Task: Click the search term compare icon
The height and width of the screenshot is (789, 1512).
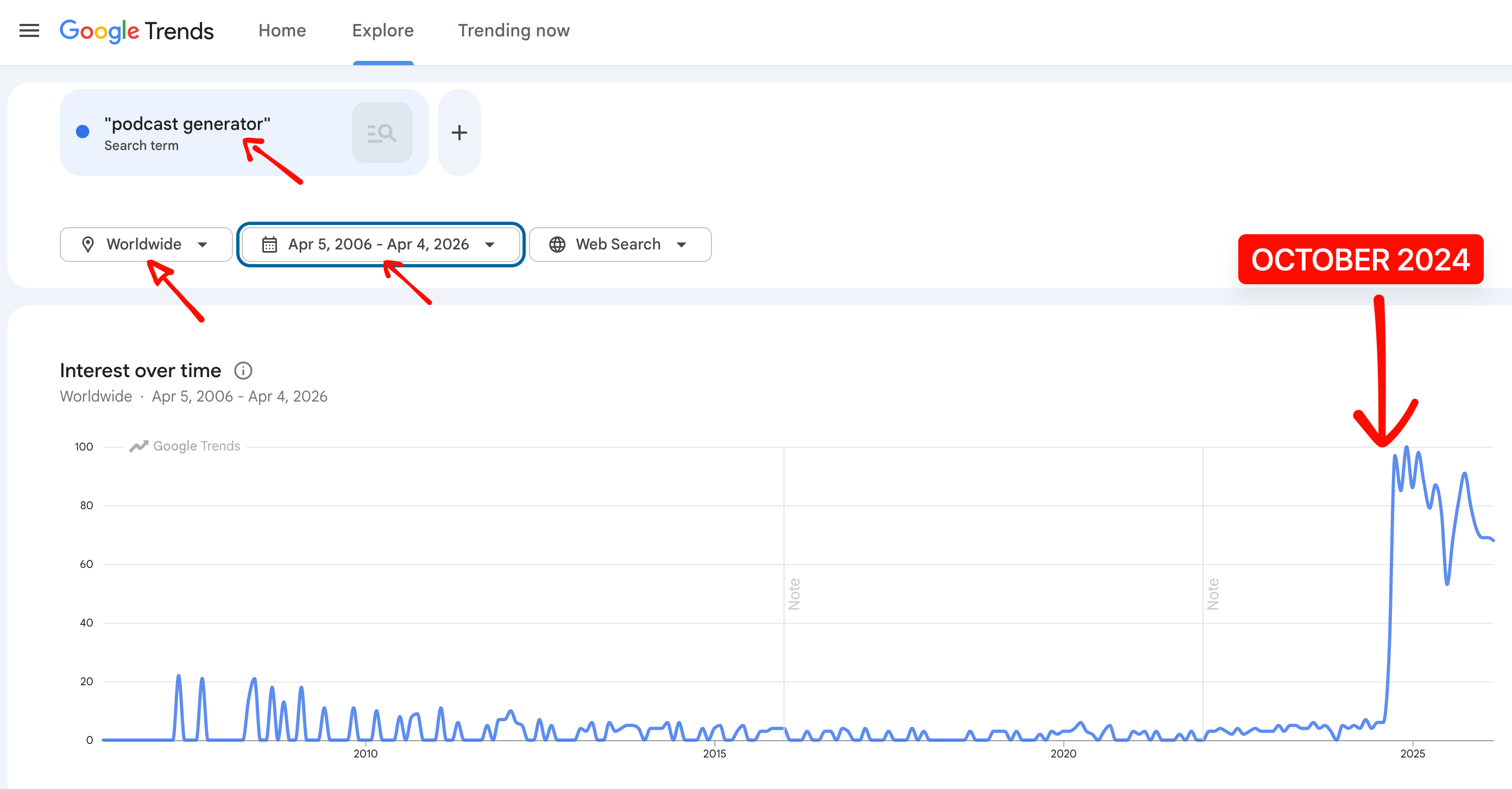Action: pos(382,133)
